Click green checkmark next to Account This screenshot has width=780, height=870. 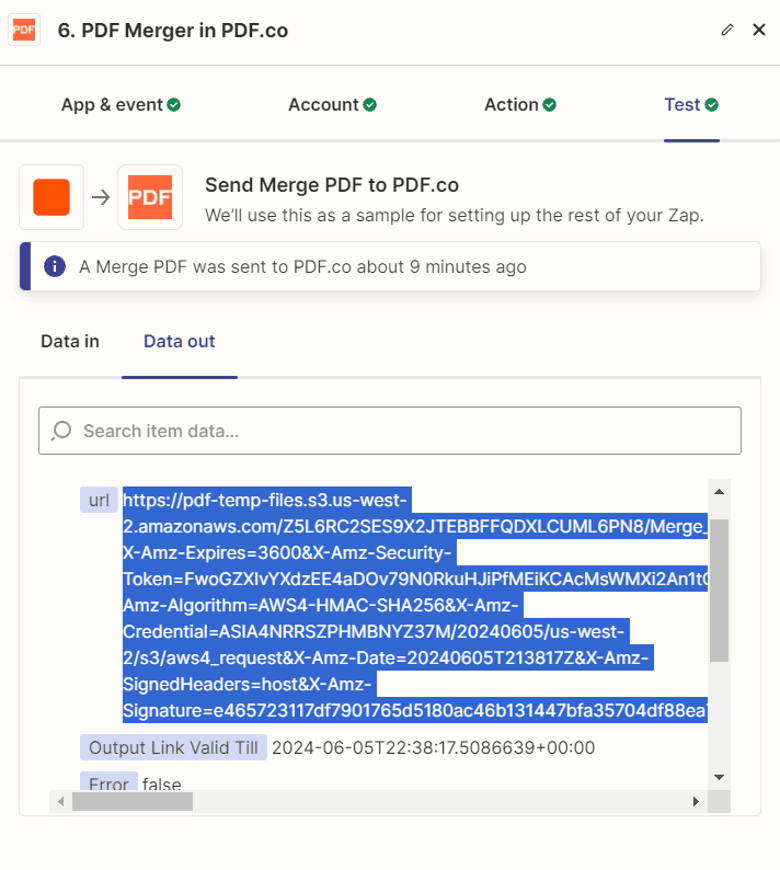tap(370, 105)
